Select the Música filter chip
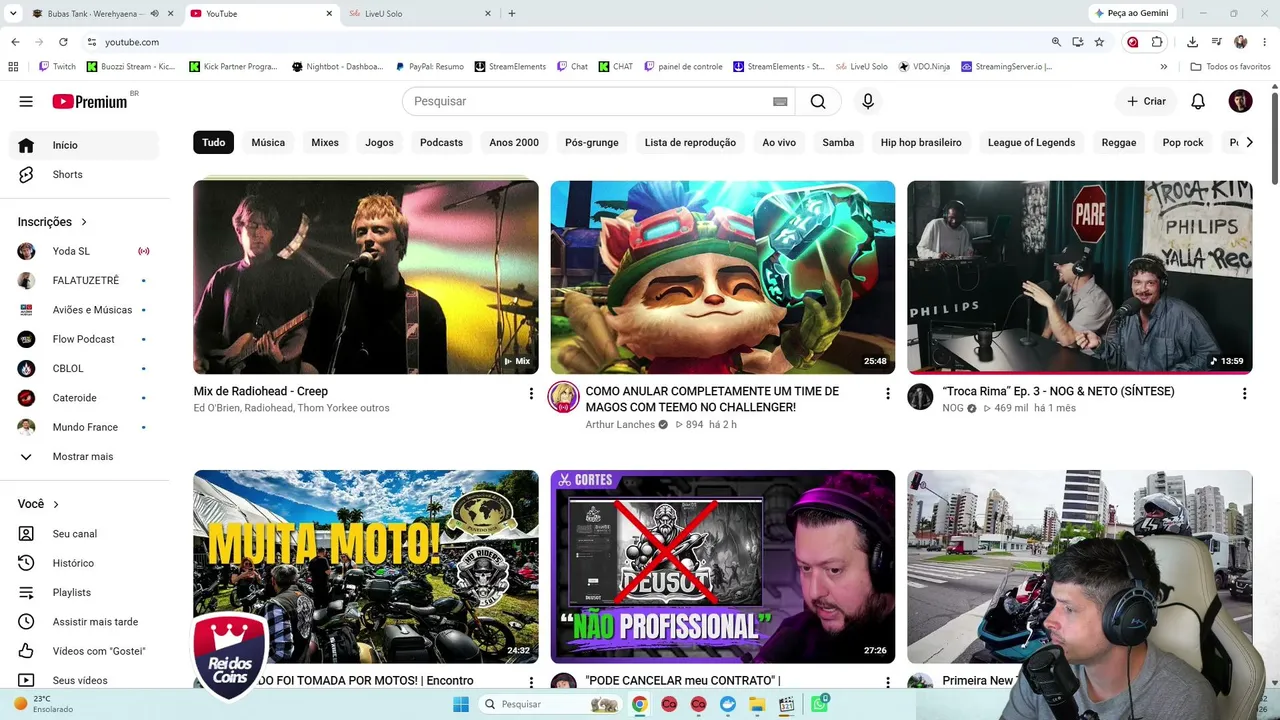Image resolution: width=1280 pixels, height=720 pixels. tap(268, 143)
